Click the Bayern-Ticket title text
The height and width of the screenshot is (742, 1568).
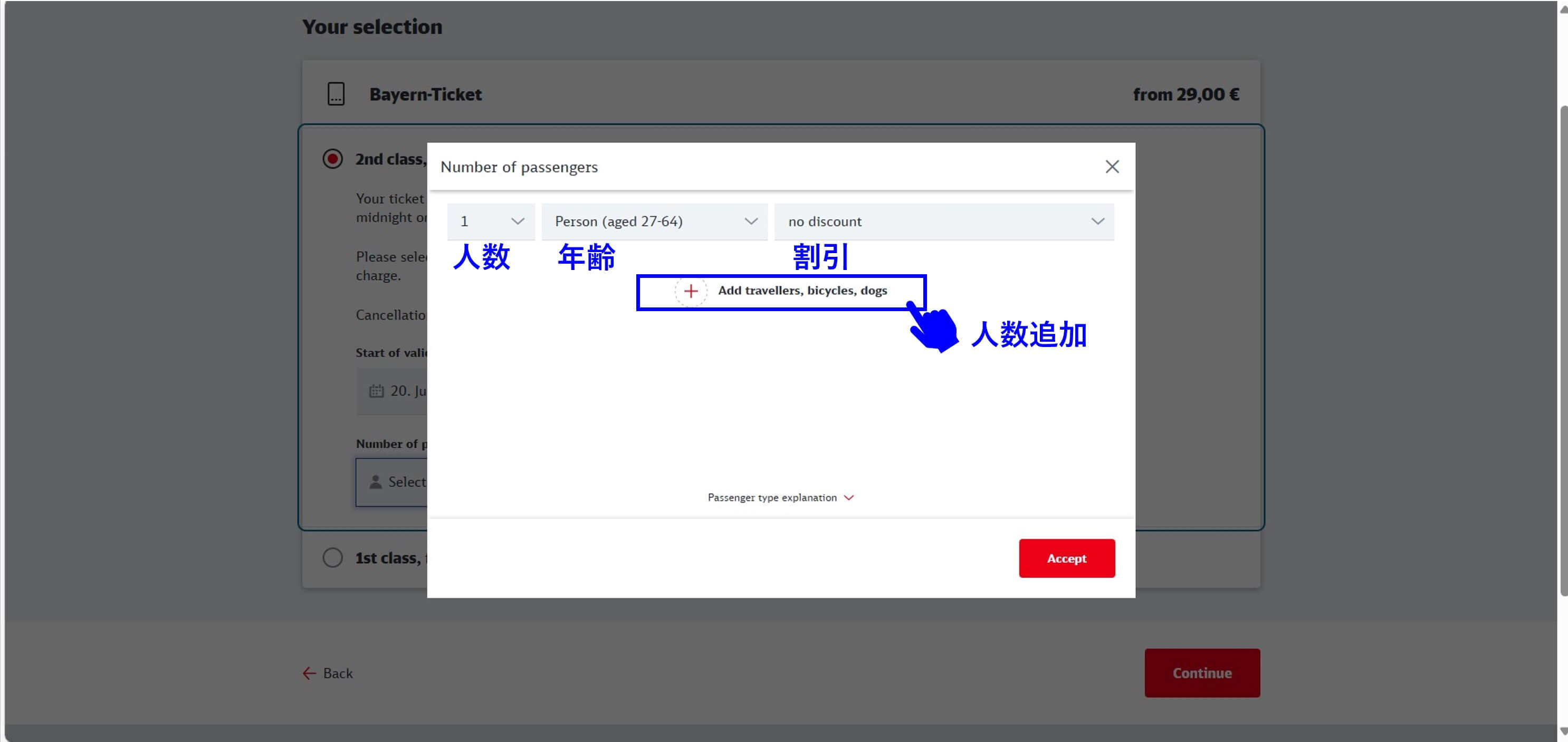tap(425, 94)
